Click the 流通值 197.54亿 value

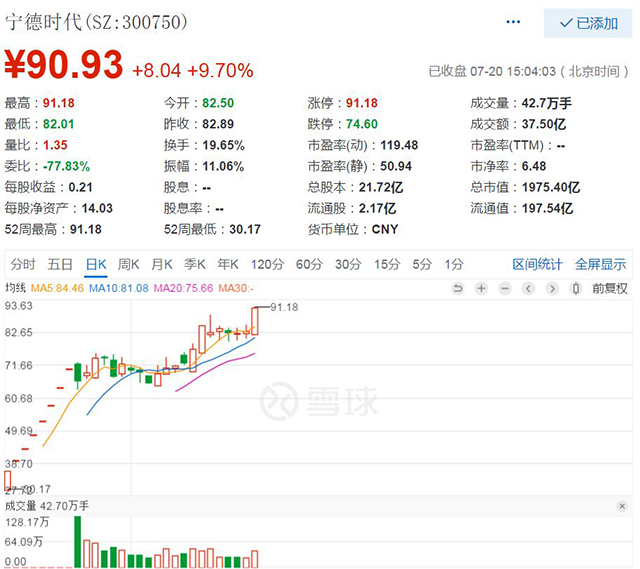coord(547,208)
